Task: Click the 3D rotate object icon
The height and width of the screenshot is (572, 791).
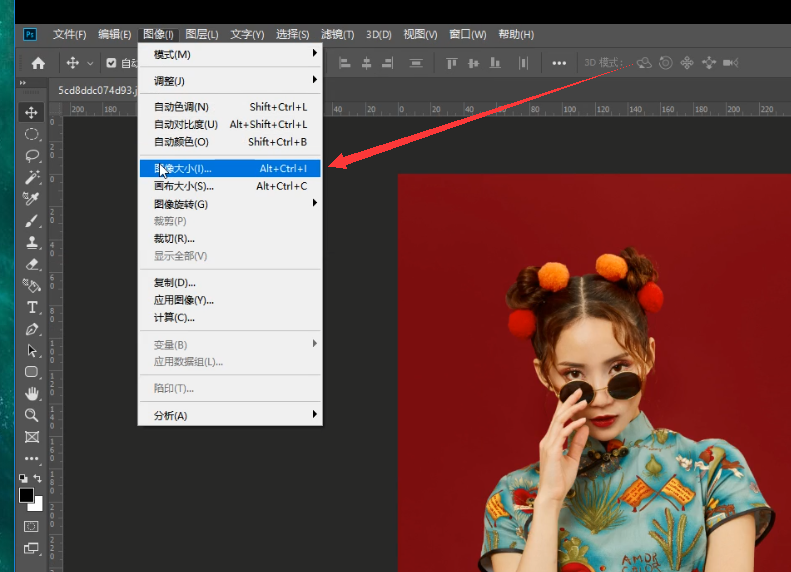Action: point(644,63)
